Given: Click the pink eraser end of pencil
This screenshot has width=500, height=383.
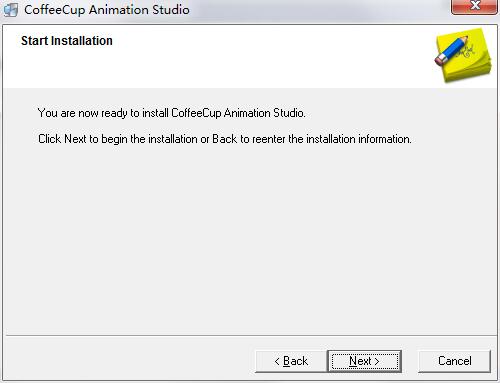Looking at the screenshot, I should [x=441, y=60].
